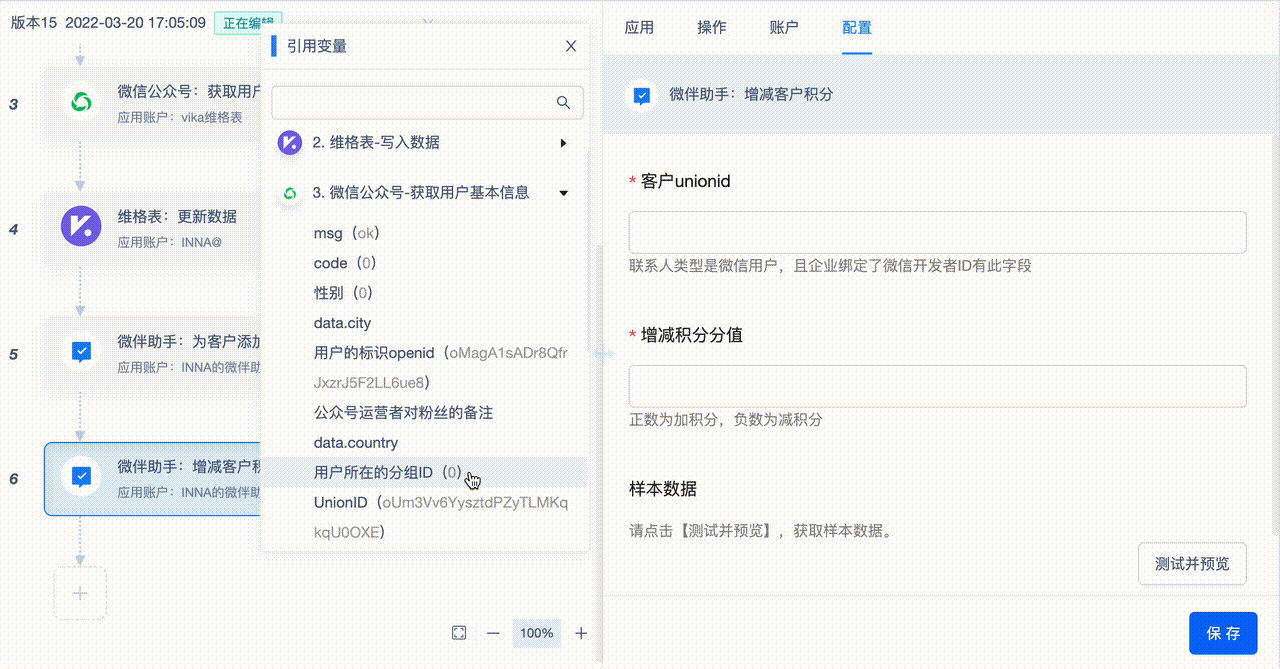Open the 操作 tab
The width and height of the screenshot is (1280, 669).
click(712, 27)
